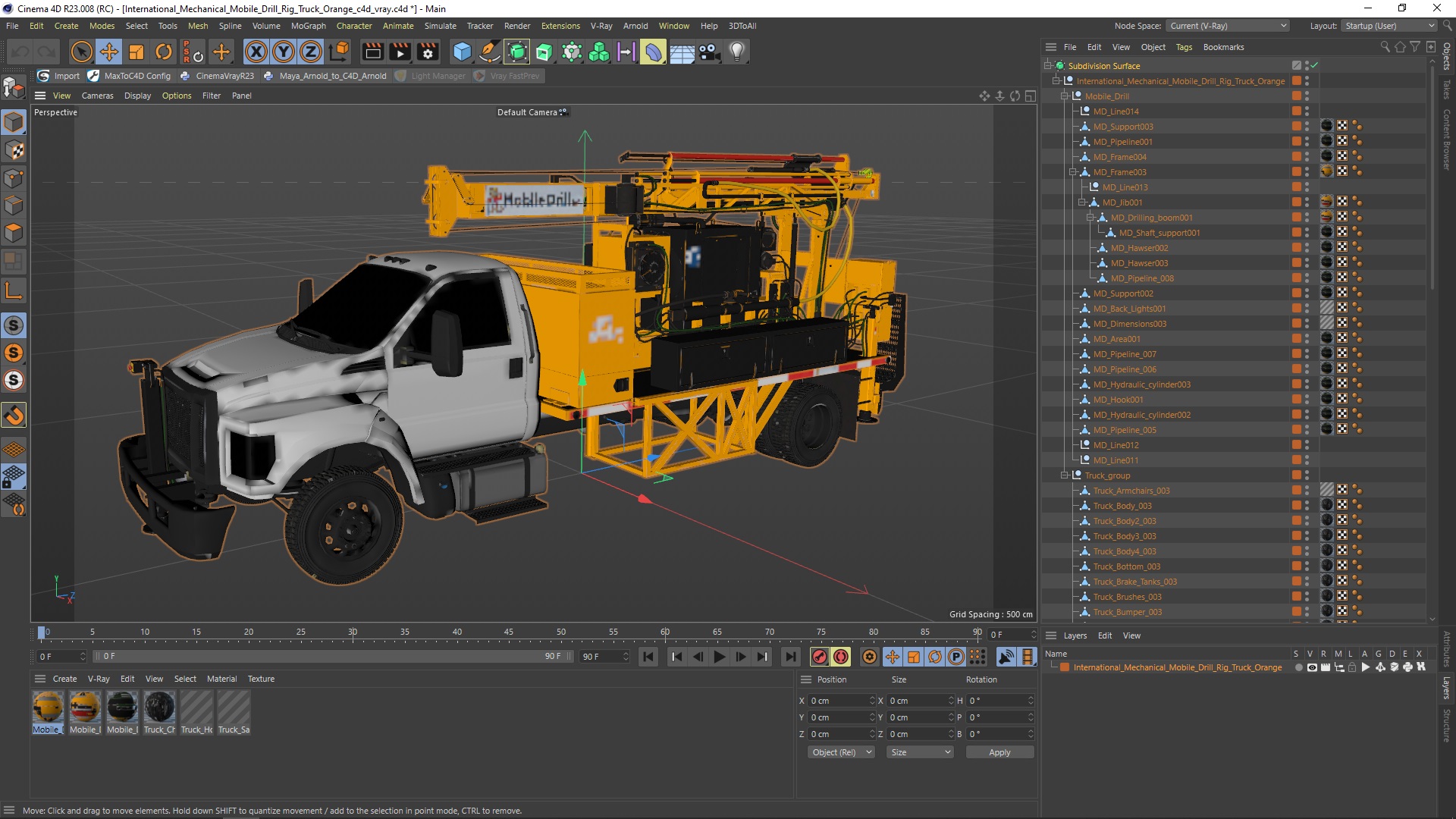Click the Undo arrow icon
Image resolution: width=1456 pixels, height=819 pixels.
[x=20, y=52]
